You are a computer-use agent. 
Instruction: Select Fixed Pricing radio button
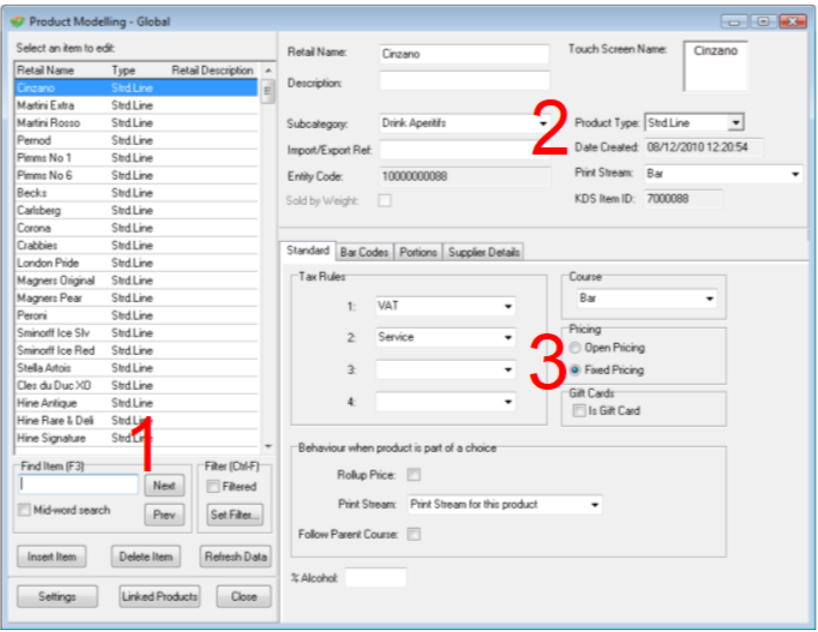[575, 370]
